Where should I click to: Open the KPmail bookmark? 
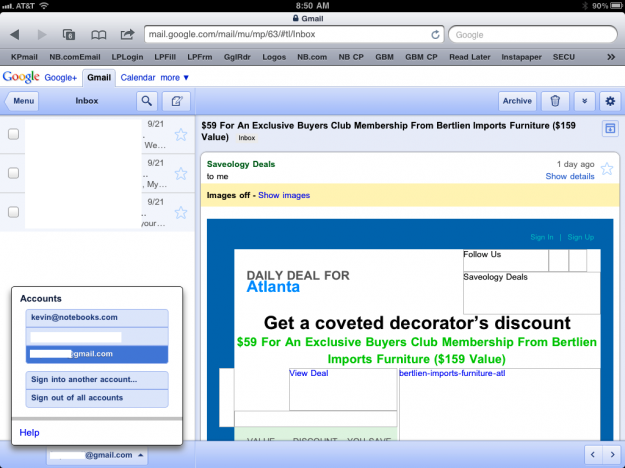(x=24, y=57)
